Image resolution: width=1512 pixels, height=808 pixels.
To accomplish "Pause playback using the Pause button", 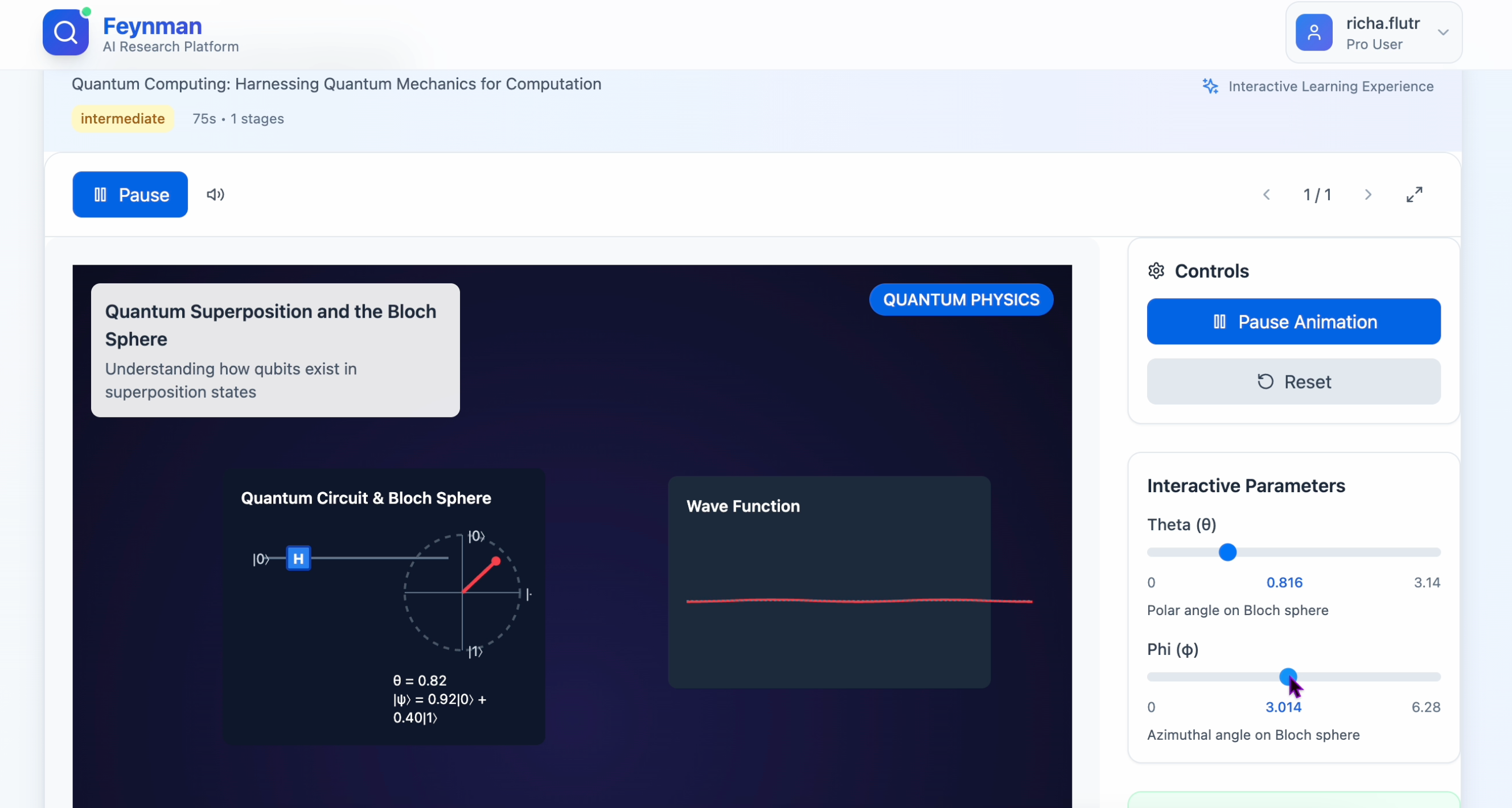I will tap(130, 194).
